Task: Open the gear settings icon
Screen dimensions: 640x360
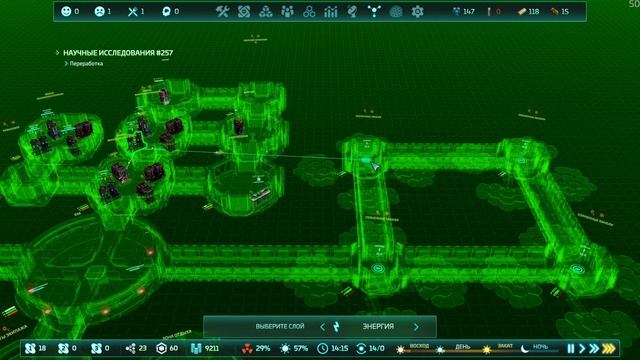Action: pyautogui.click(x=417, y=11)
